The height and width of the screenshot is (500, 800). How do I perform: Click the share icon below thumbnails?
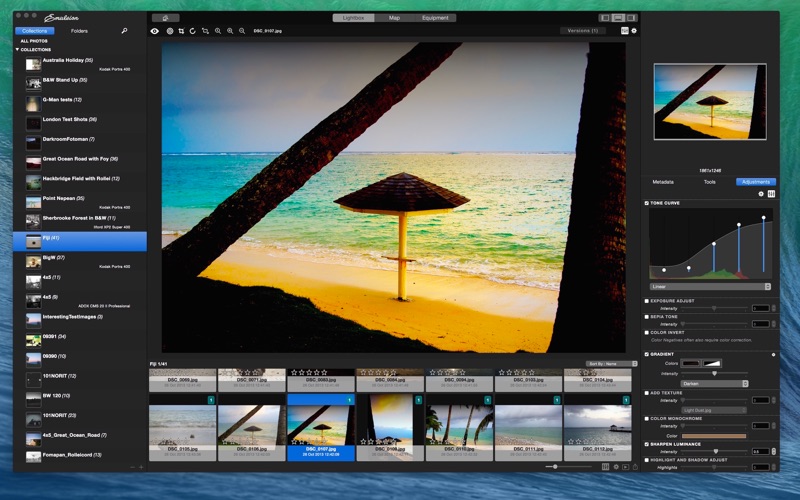635,467
